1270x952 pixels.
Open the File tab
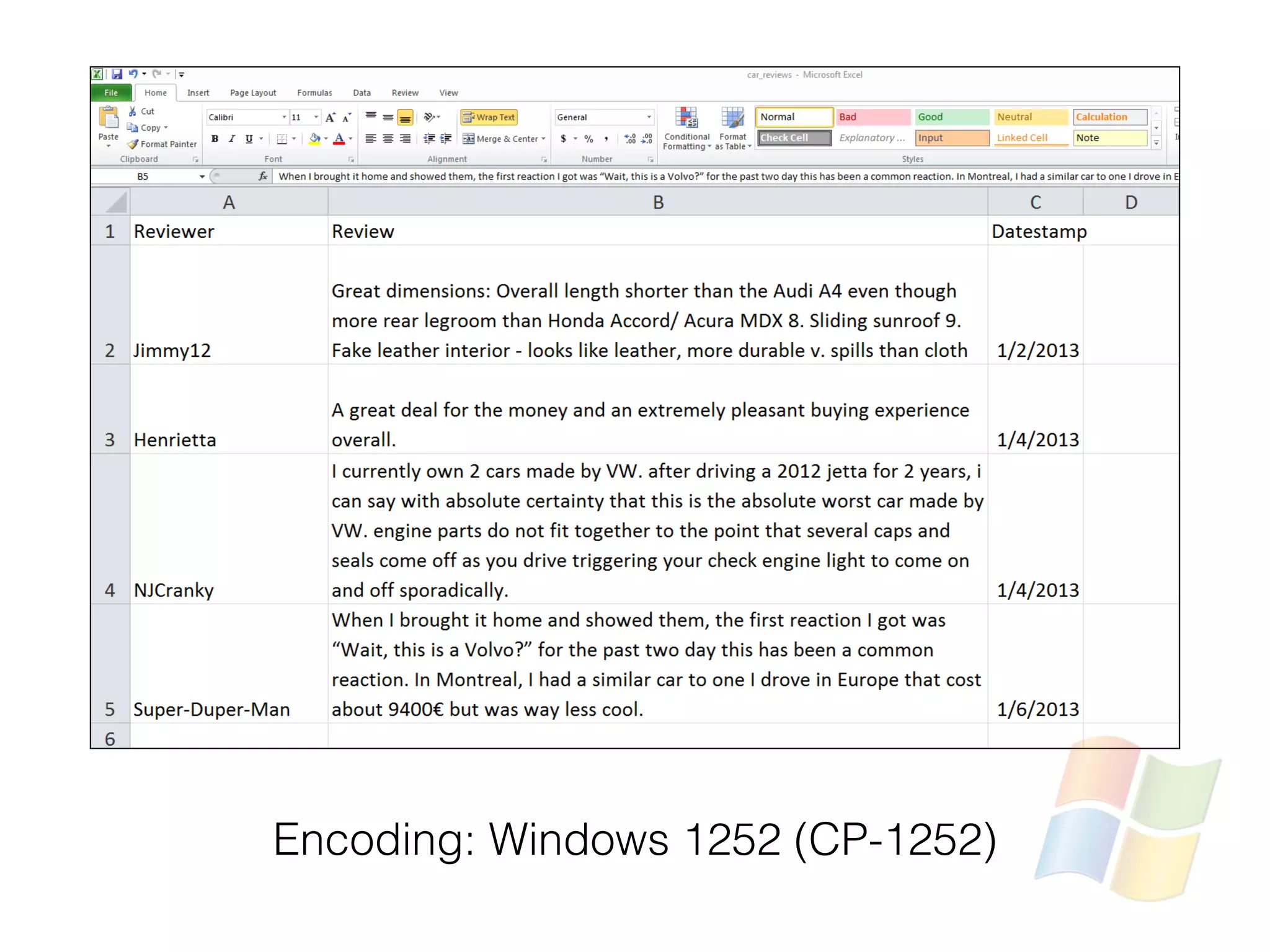pos(111,93)
